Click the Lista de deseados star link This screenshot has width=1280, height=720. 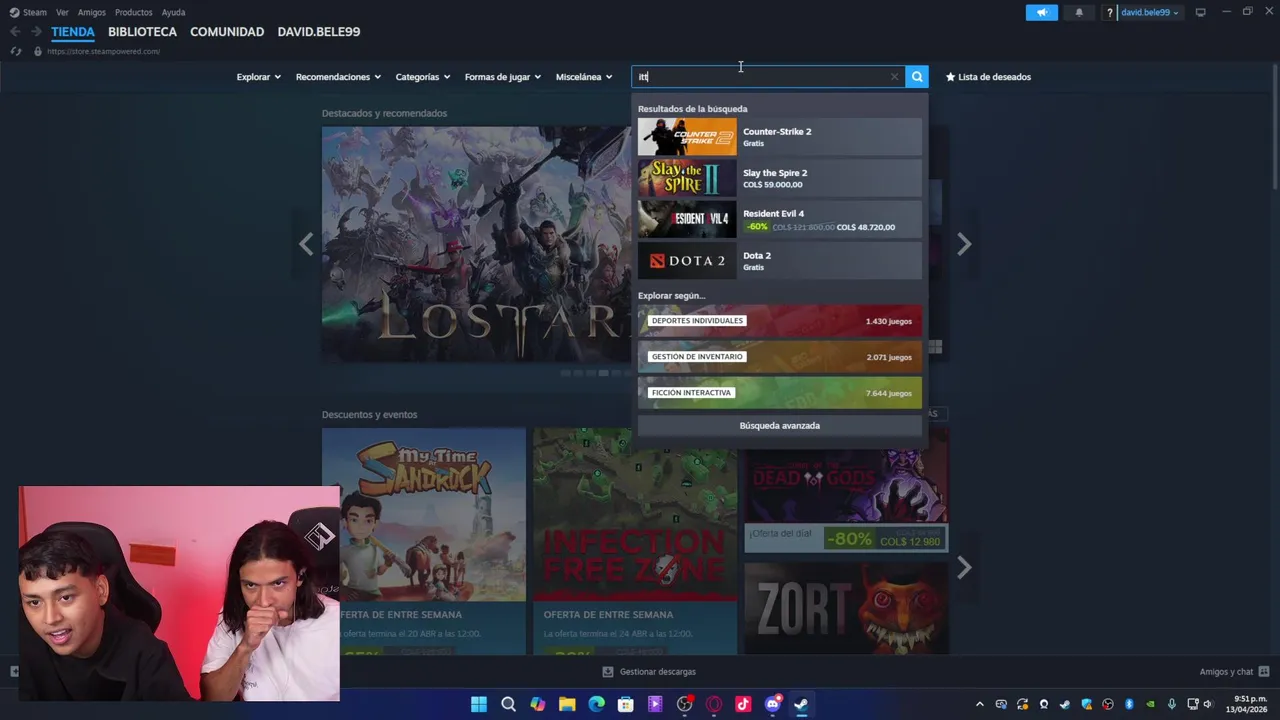pos(988,77)
